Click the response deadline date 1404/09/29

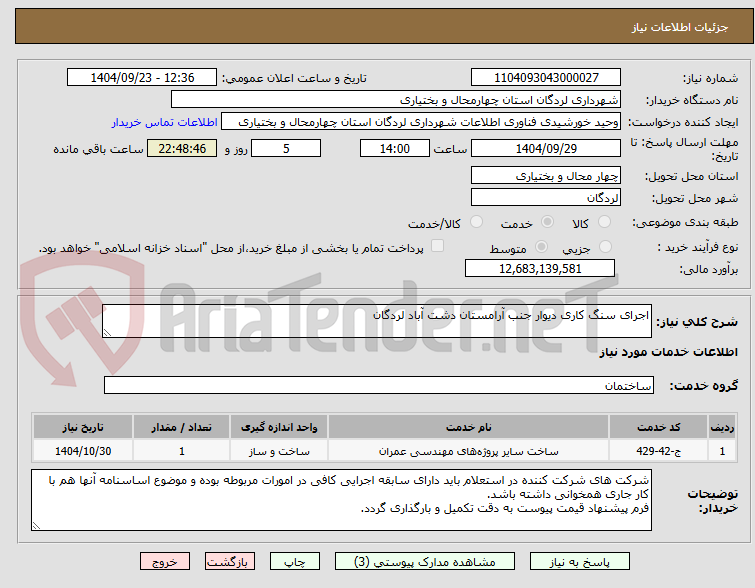click(546, 148)
